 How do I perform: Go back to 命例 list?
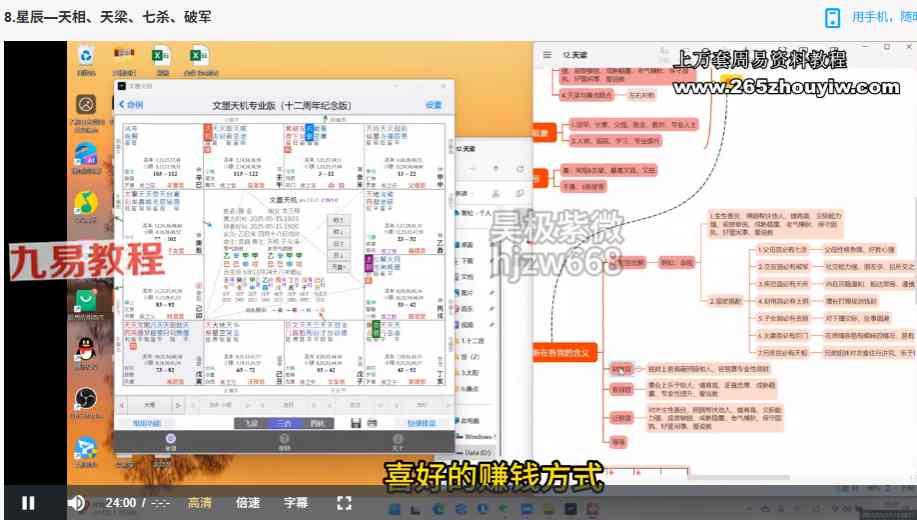pos(130,104)
